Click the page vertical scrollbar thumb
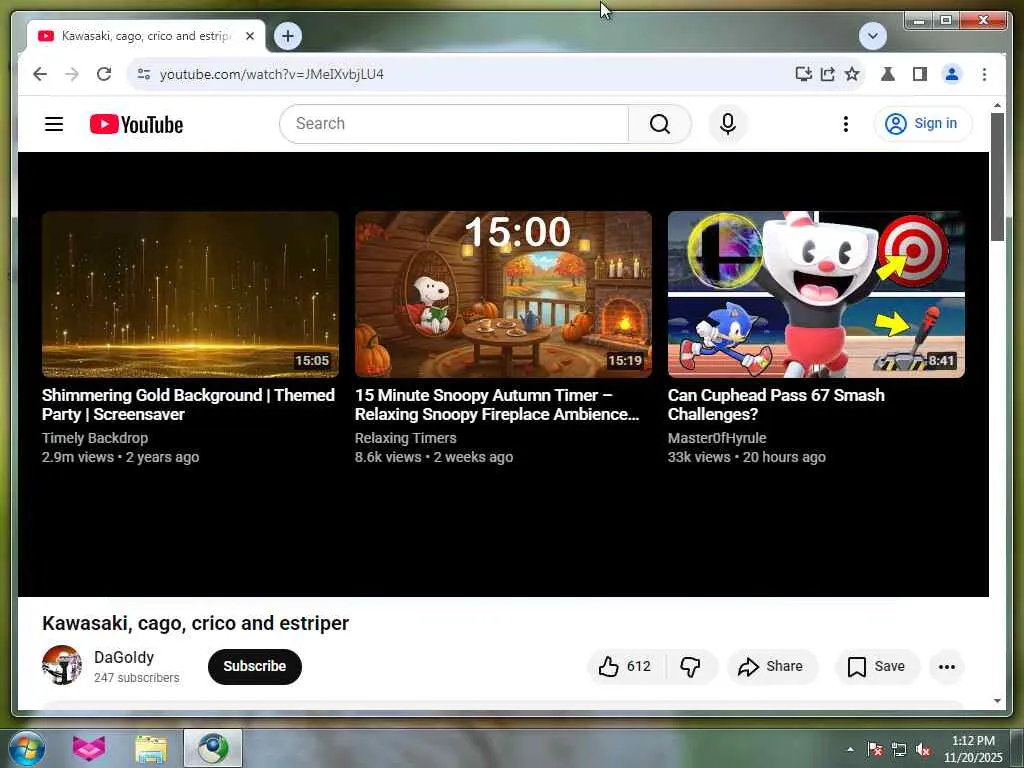 click(x=997, y=178)
